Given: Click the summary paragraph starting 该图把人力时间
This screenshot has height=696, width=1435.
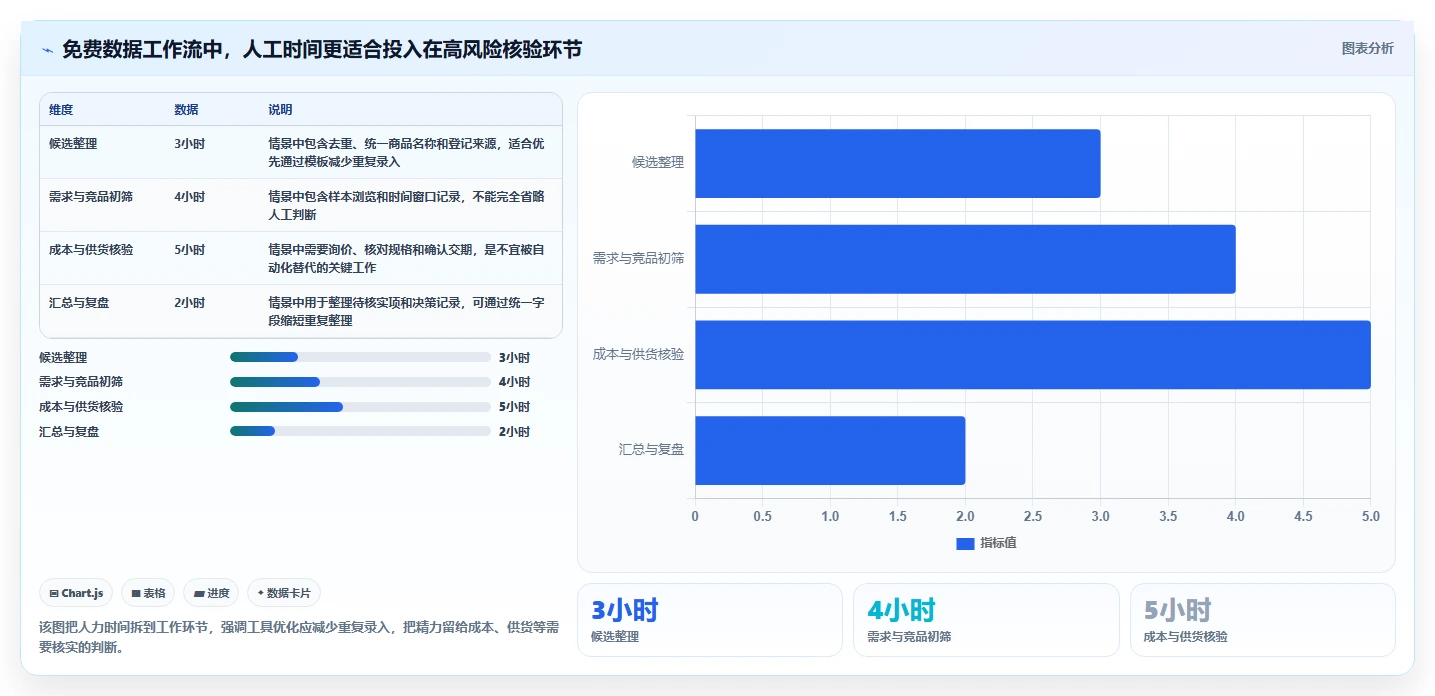Looking at the screenshot, I should (299, 637).
